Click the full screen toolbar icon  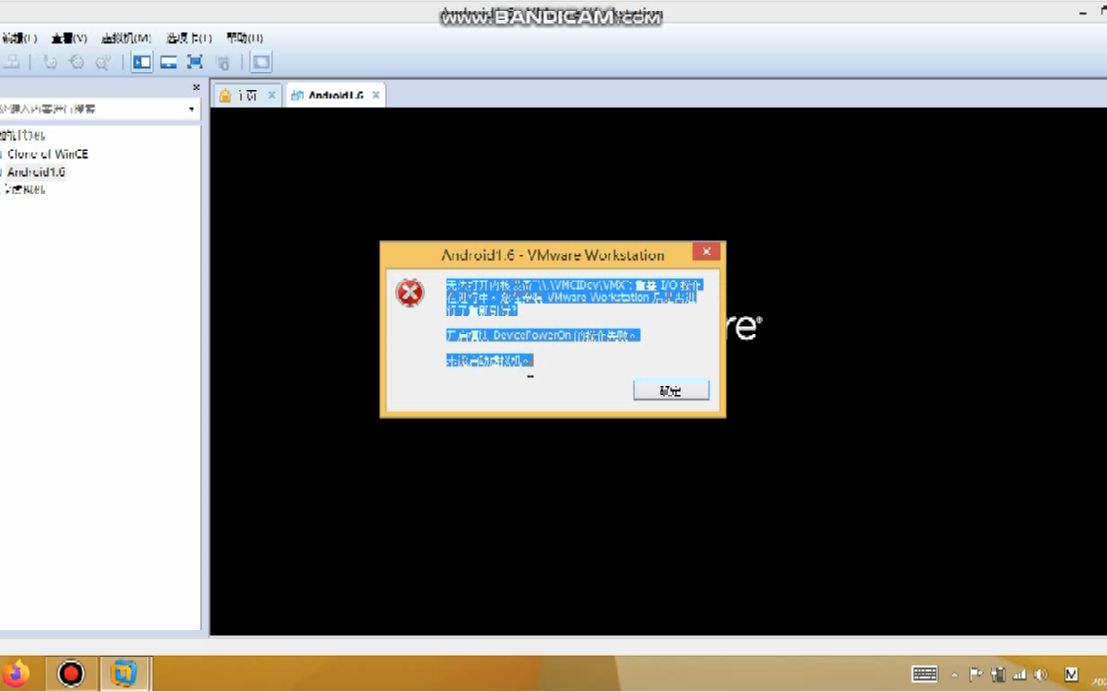[193, 61]
